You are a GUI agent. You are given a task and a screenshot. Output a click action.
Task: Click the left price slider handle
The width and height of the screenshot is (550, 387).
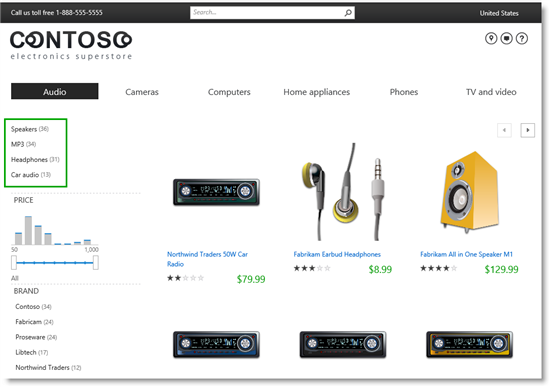(x=14, y=263)
